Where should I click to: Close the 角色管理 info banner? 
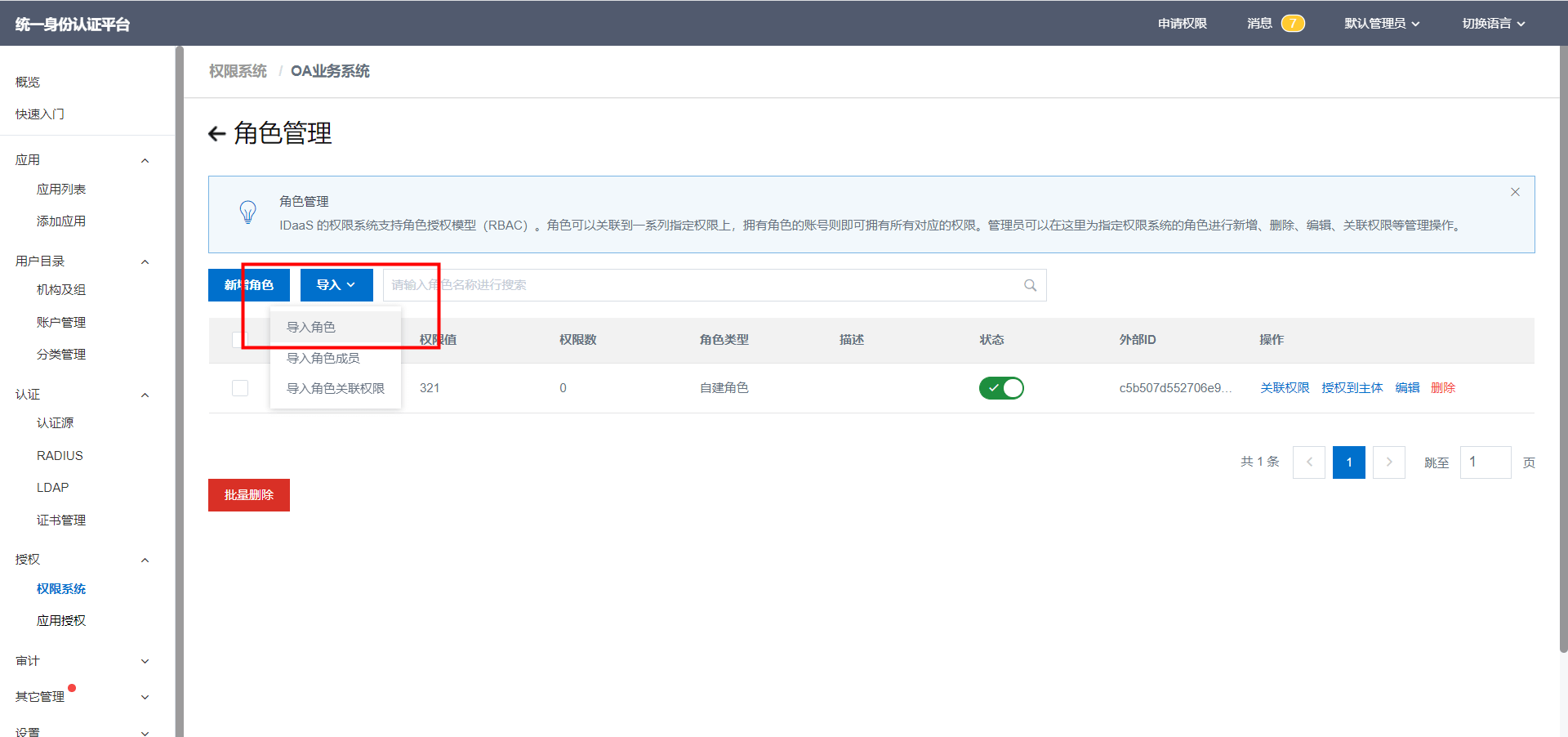1515,192
